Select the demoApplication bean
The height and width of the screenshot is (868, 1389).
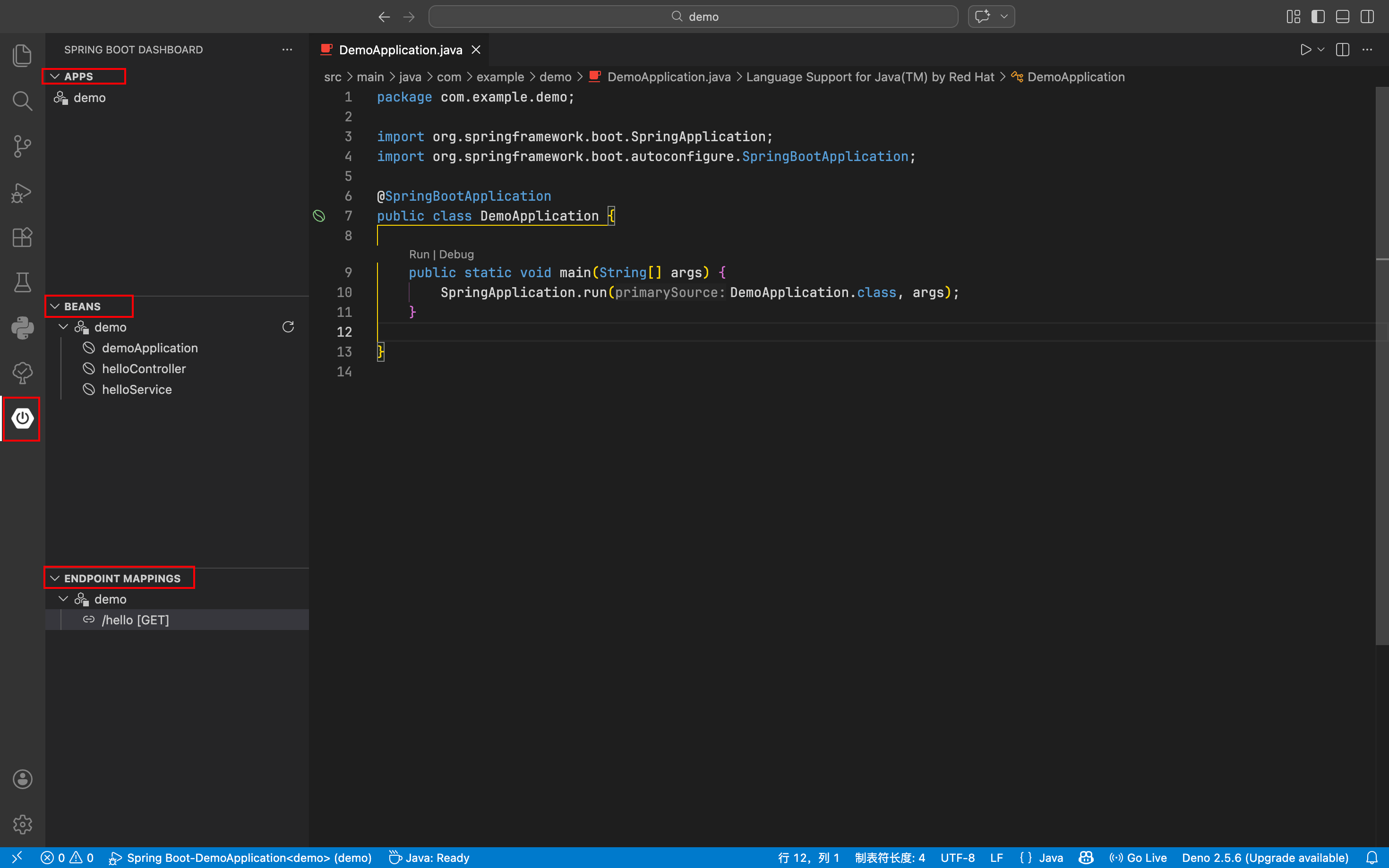click(x=177, y=348)
